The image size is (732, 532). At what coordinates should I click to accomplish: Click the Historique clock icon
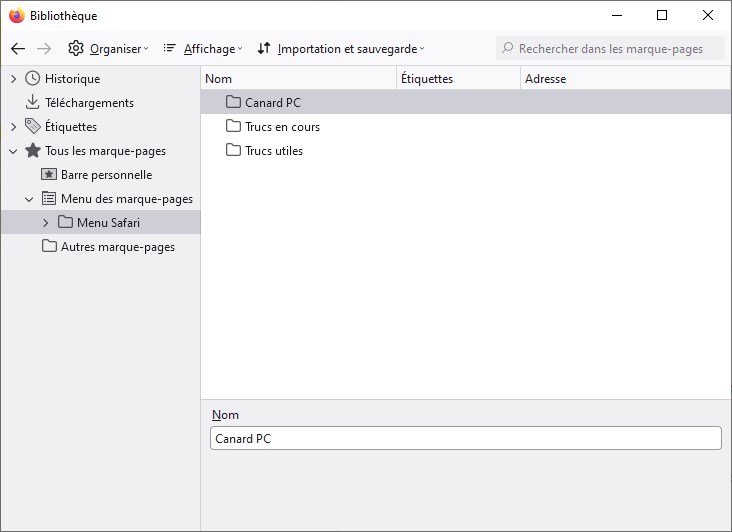click(x=32, y=78)
